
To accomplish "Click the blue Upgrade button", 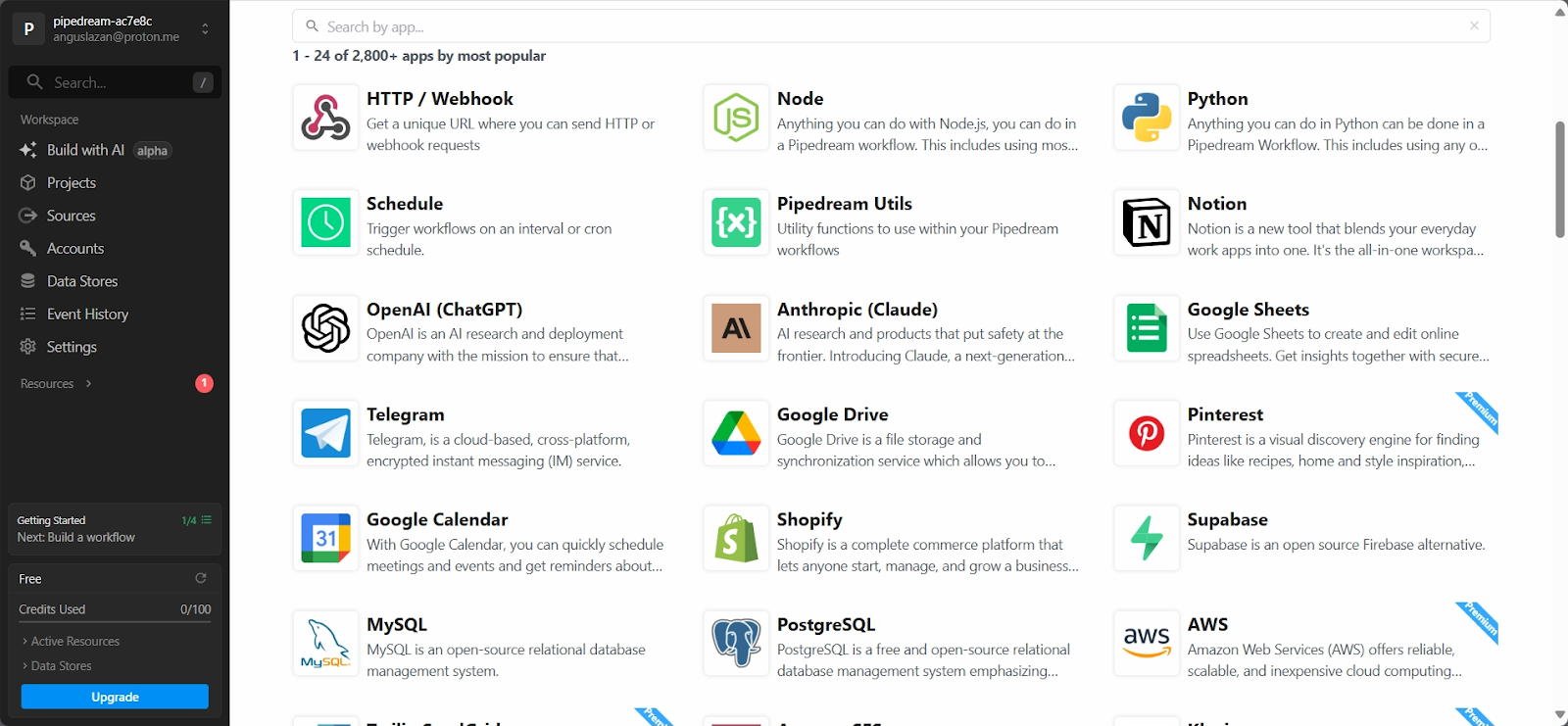I will pyautogui.click(x=115, y=697).
